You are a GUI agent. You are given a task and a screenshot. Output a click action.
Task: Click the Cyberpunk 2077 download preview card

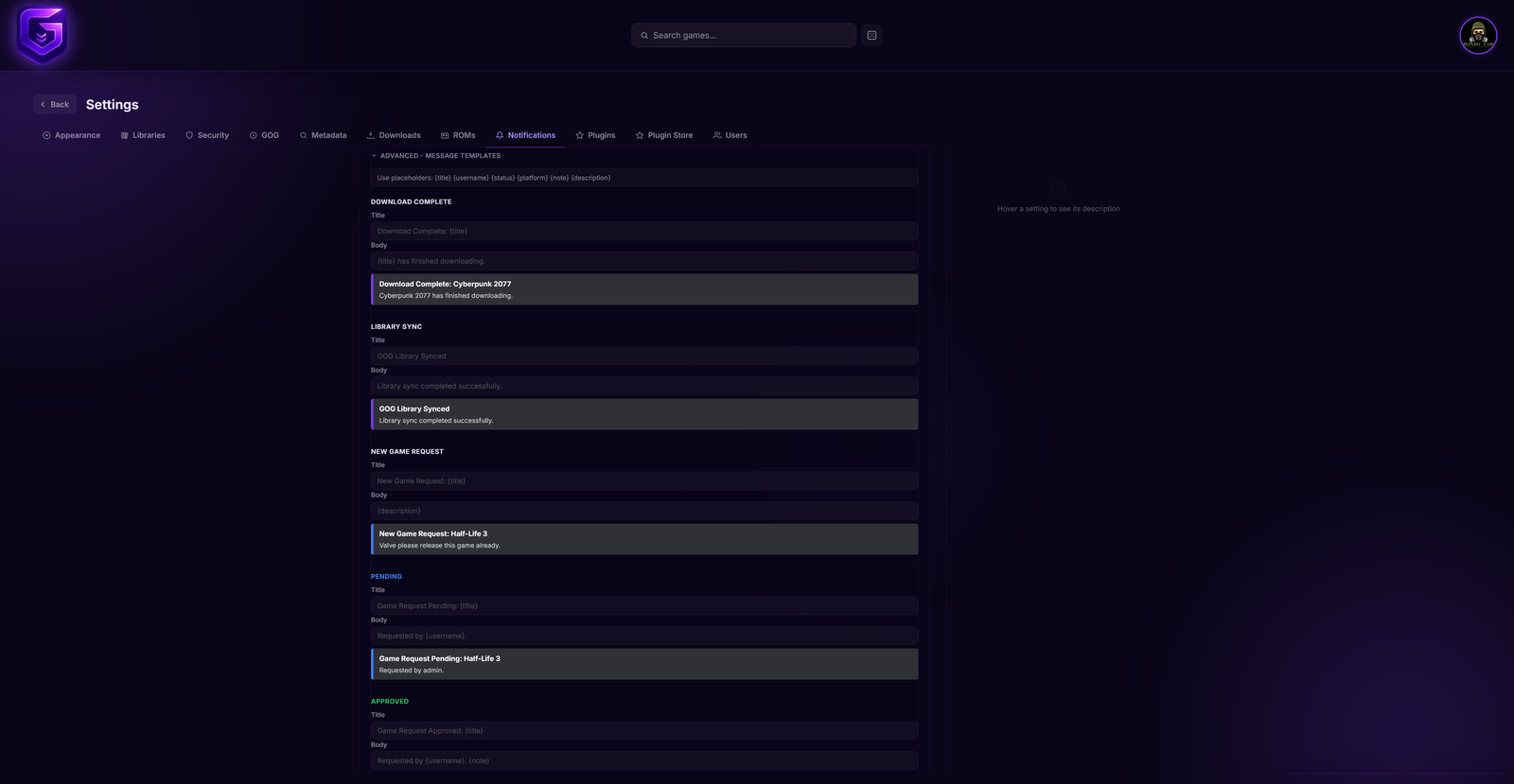click(644, 289)
